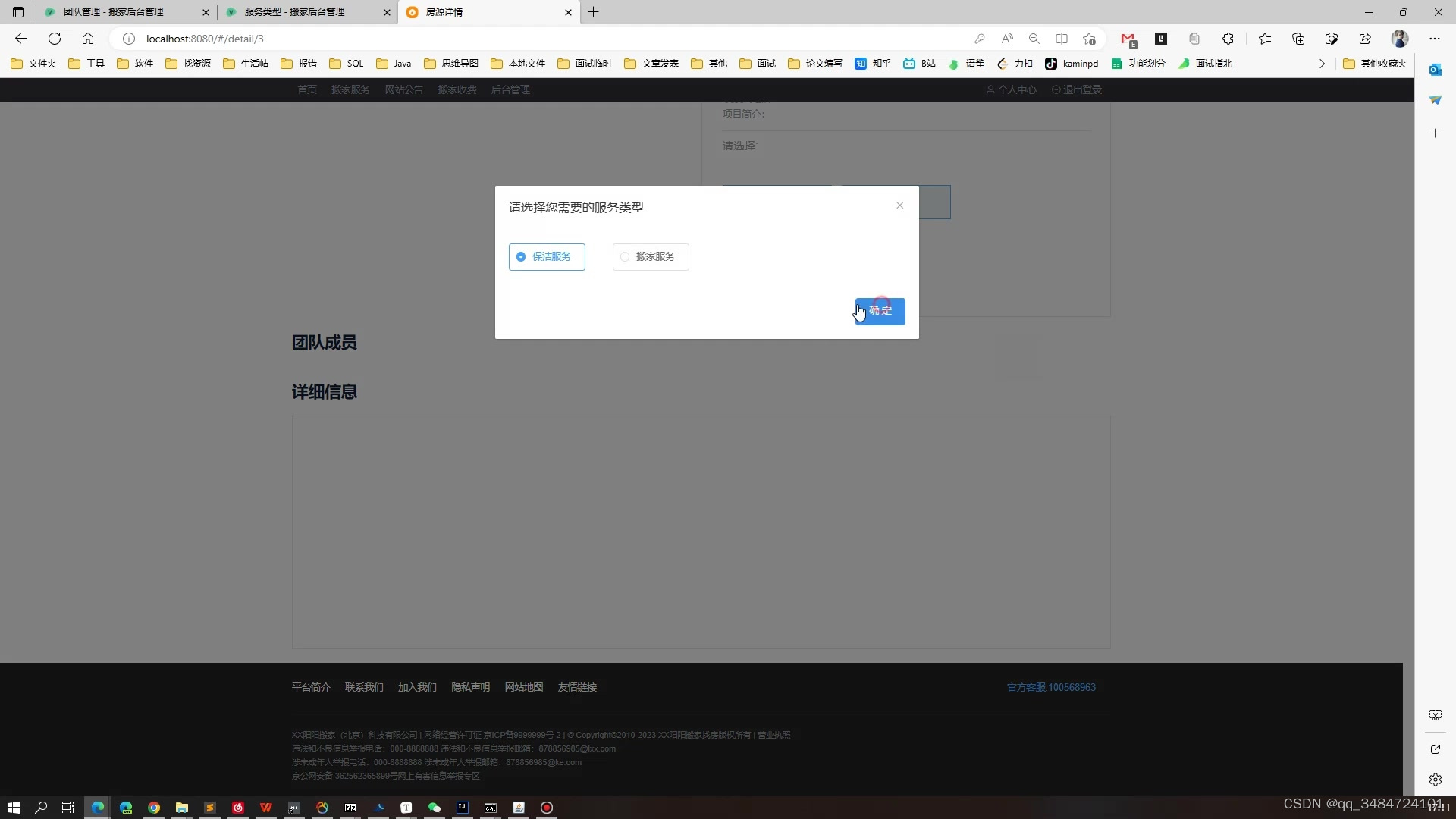Open browser settings and more menu
Screen dimensions: 1456x819
pyautogui.click(x=1434, y=39)
